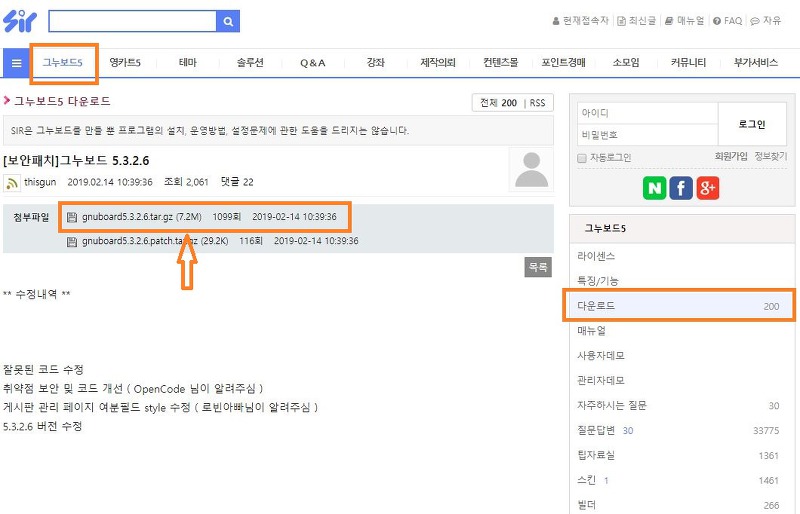Click the file icon for gnuboard5.3.2.6.patch.tar.gz
The width and height of the screenshot is (800, 514).
72,241
